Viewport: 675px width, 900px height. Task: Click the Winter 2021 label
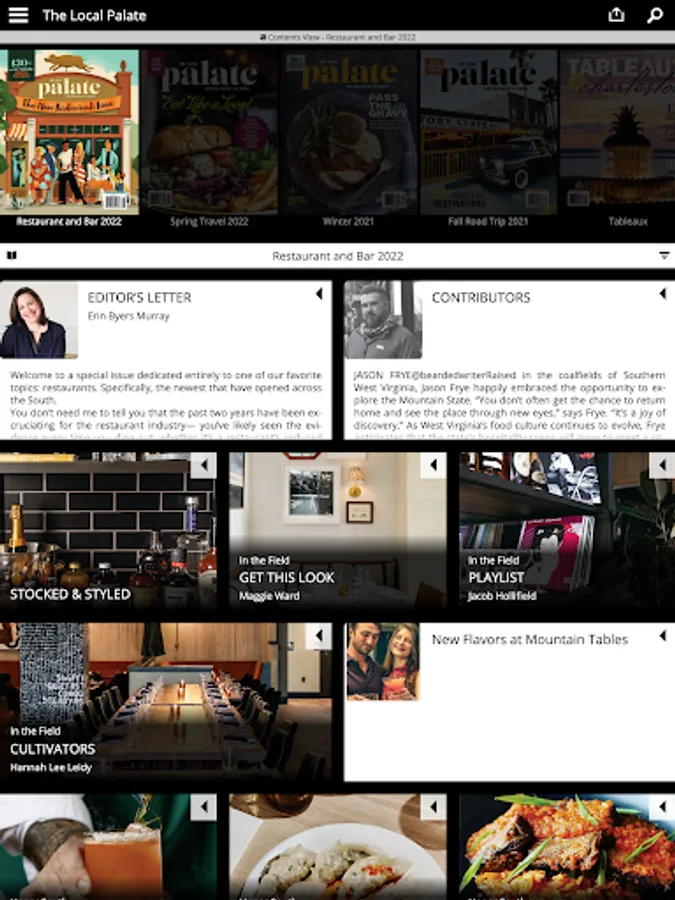pos(348,222)
